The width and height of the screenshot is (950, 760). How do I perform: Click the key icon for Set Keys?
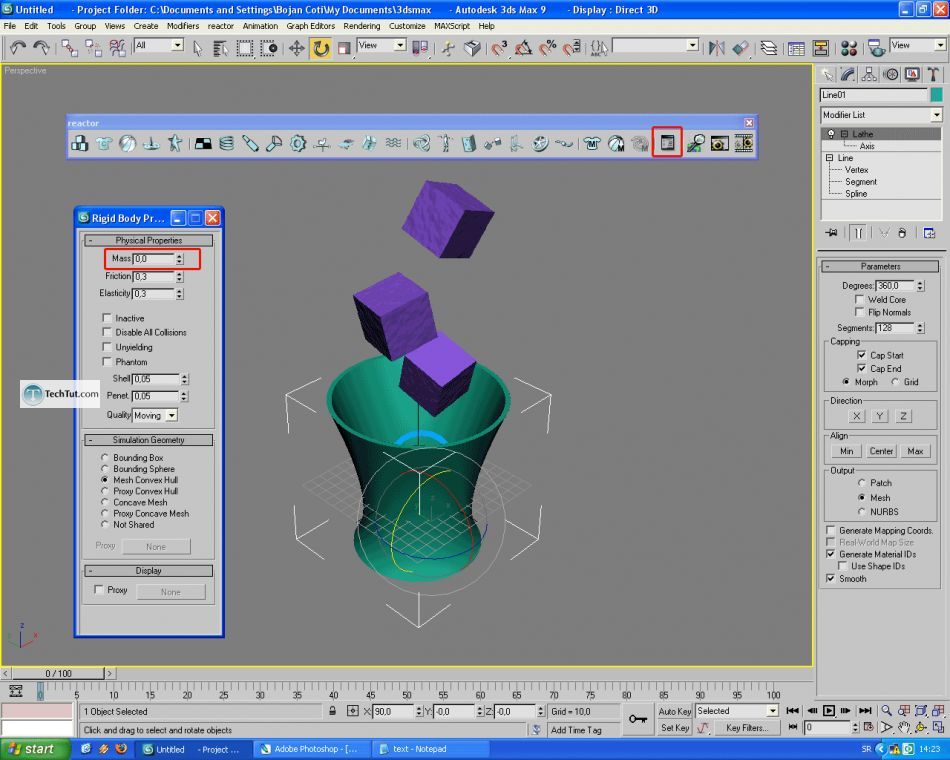(637, 719)
